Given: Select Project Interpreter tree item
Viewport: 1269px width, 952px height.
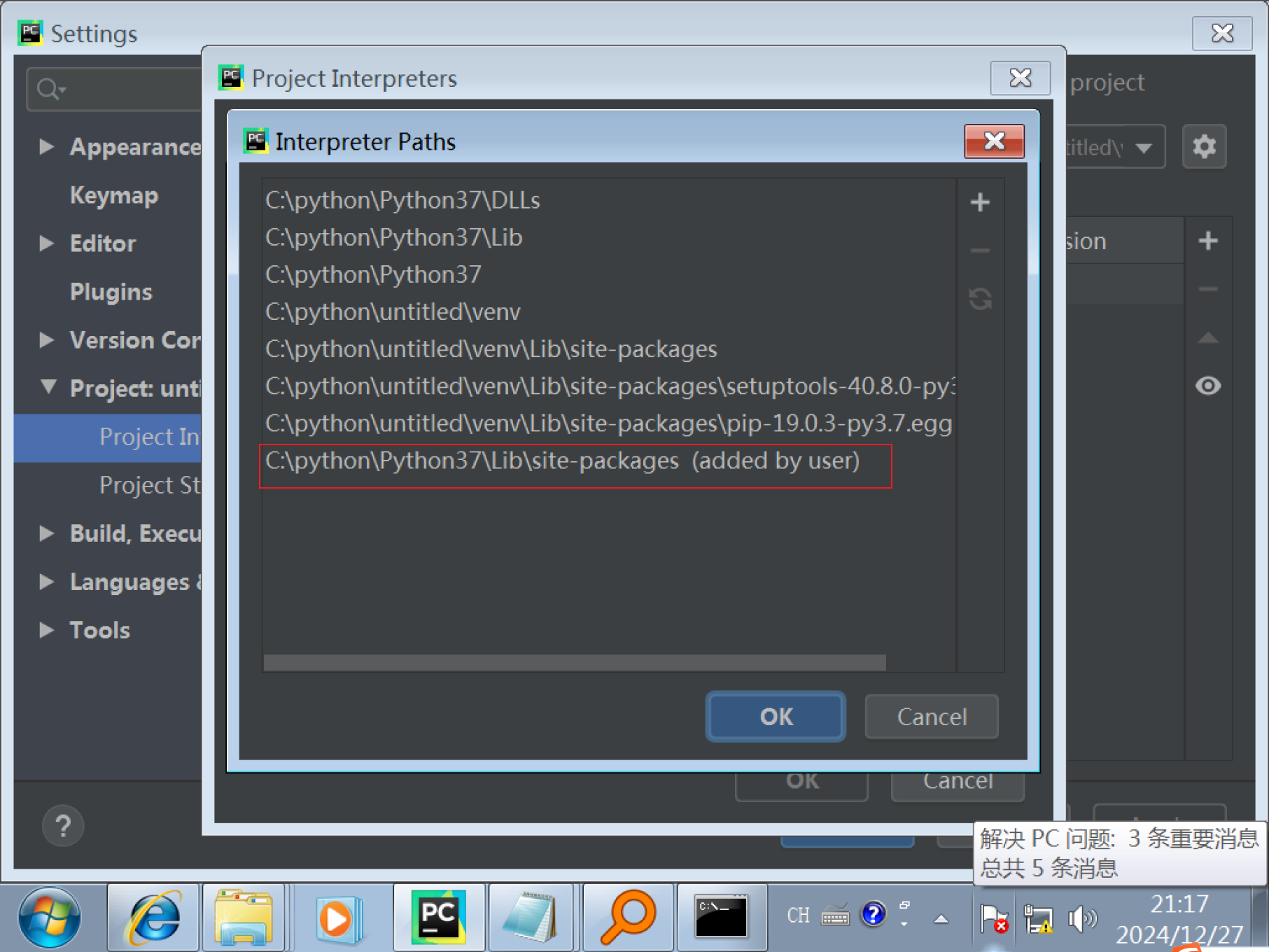Looking at the screenshot, I should point(108,437).
